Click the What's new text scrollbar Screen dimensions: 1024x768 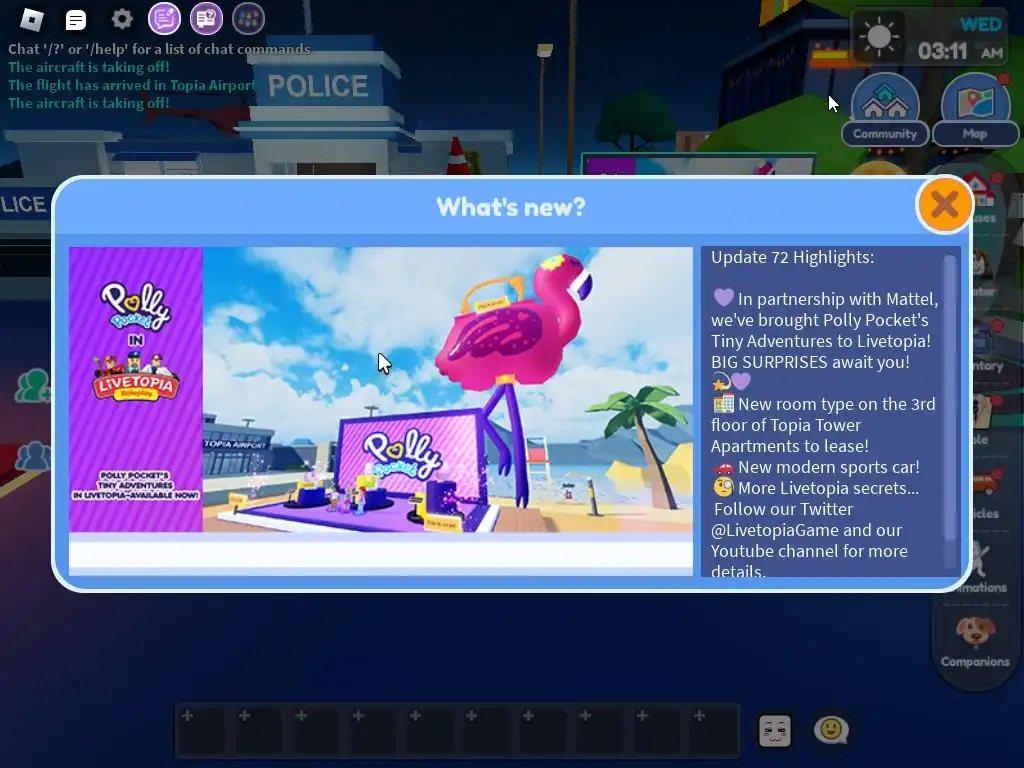coord(950,398)
